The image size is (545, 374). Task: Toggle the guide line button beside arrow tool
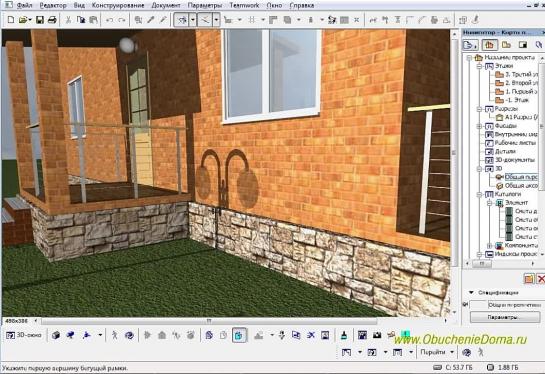coord(204,20)
